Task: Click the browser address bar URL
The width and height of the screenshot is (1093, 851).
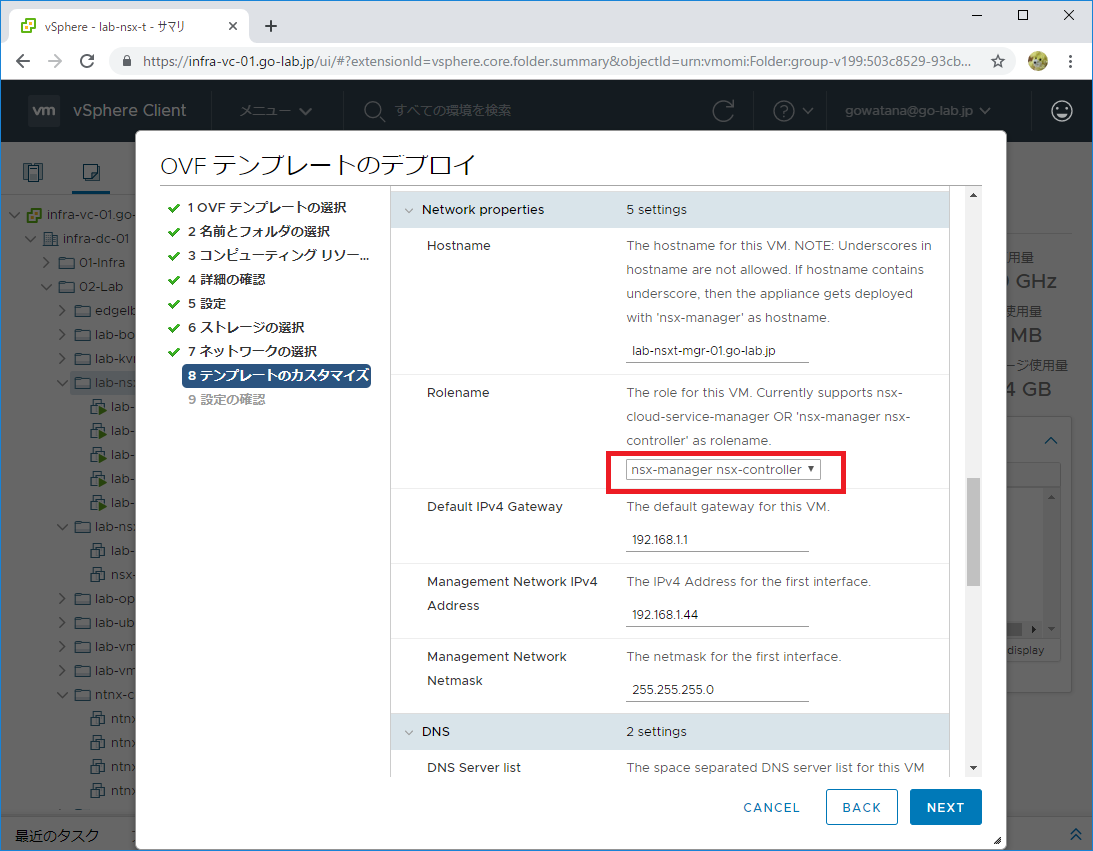Action: (556, 61)
